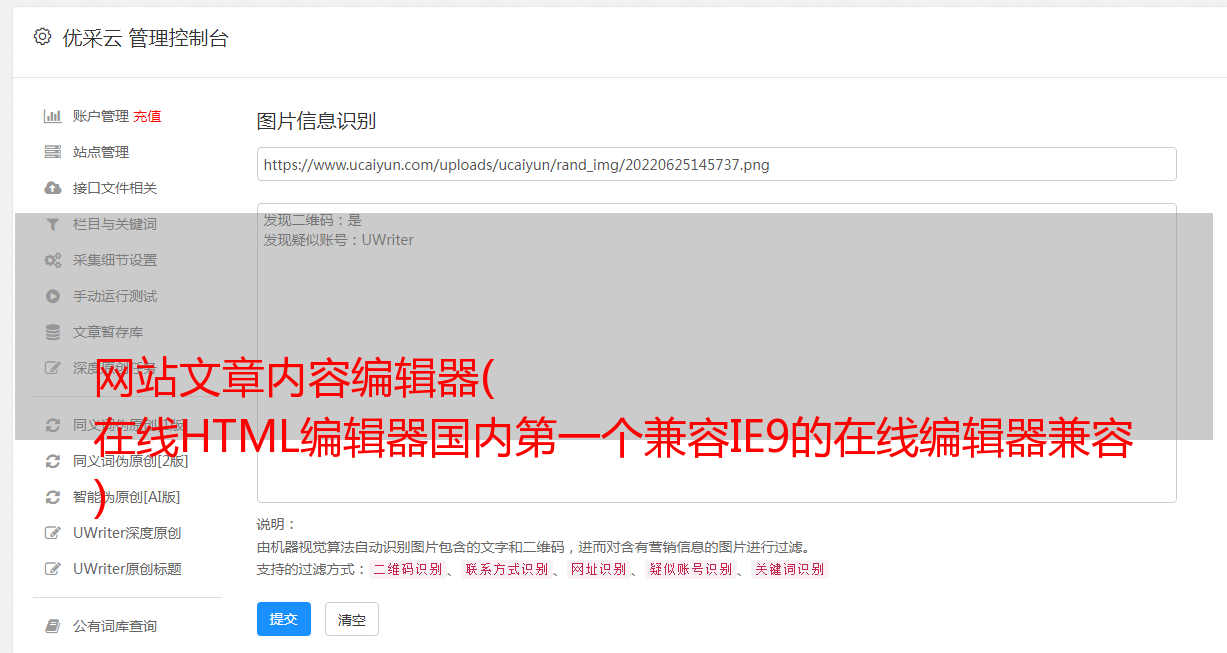Click the image URL input field
Image resolution: width=1227 pixels, height=653 pixels.
(716, 164)
